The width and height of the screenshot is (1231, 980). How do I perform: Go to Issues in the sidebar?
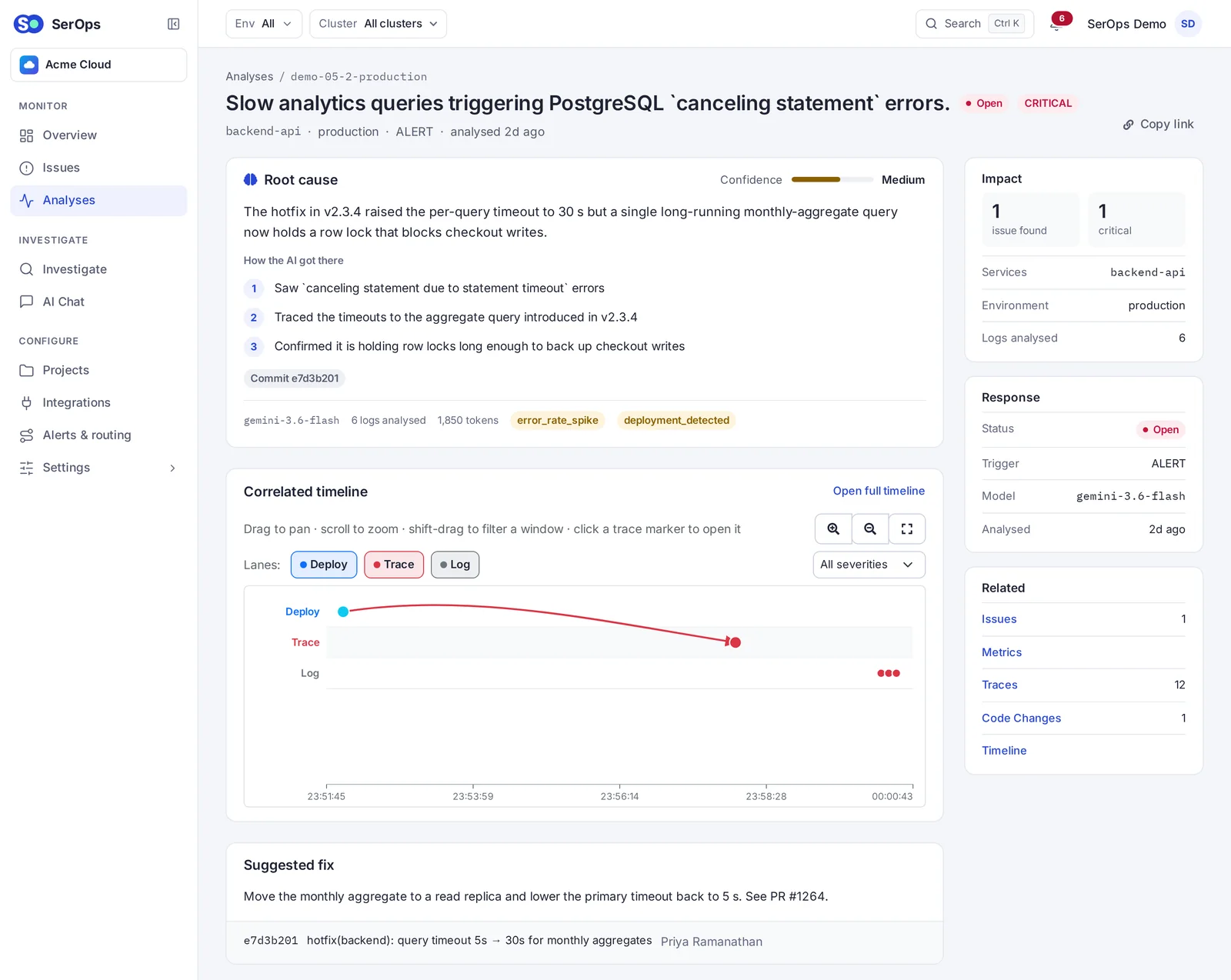[x=98, y=168]
